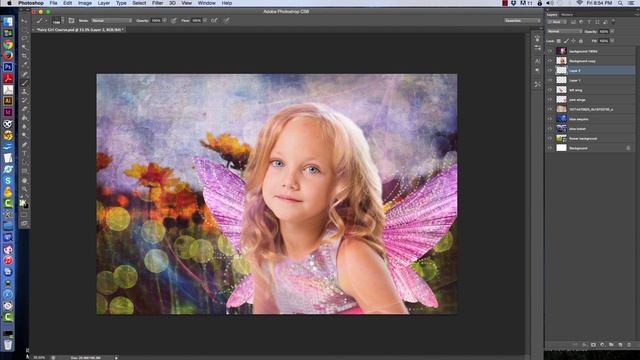This screenshot has height=360, width=640.
Task: Select the Move tool
Action: [x=24, y=21]
